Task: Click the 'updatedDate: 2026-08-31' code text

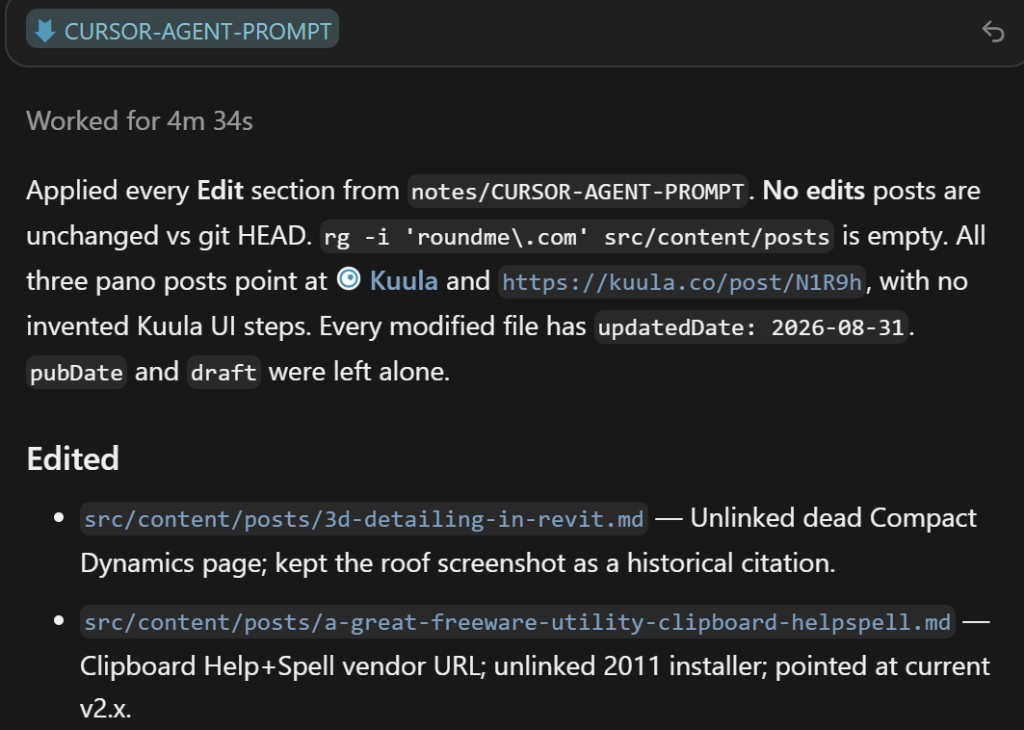Action: pyautogui.click(x=751, y=326)
